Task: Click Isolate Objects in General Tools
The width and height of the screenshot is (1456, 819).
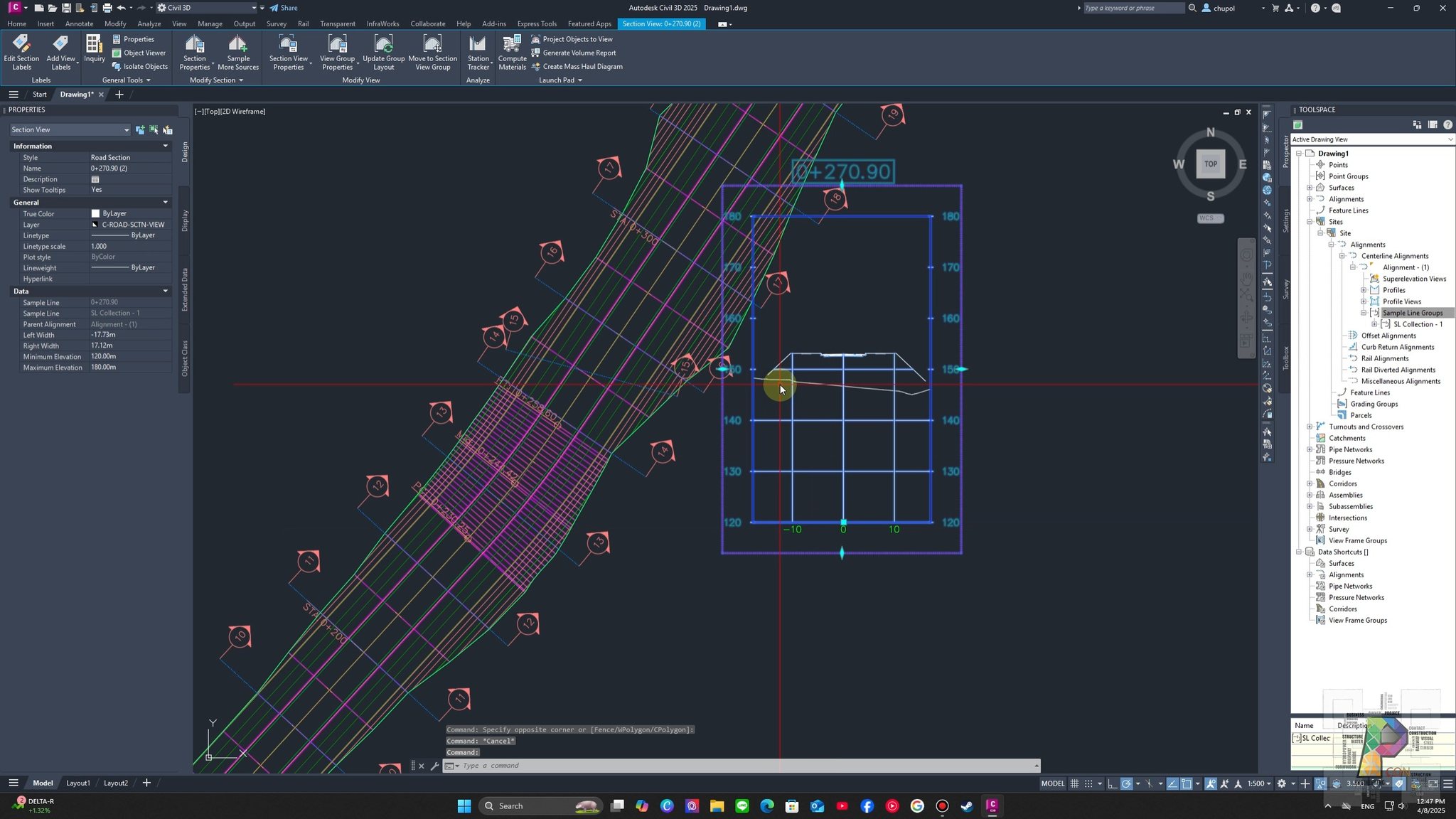Action: (140, 67)
